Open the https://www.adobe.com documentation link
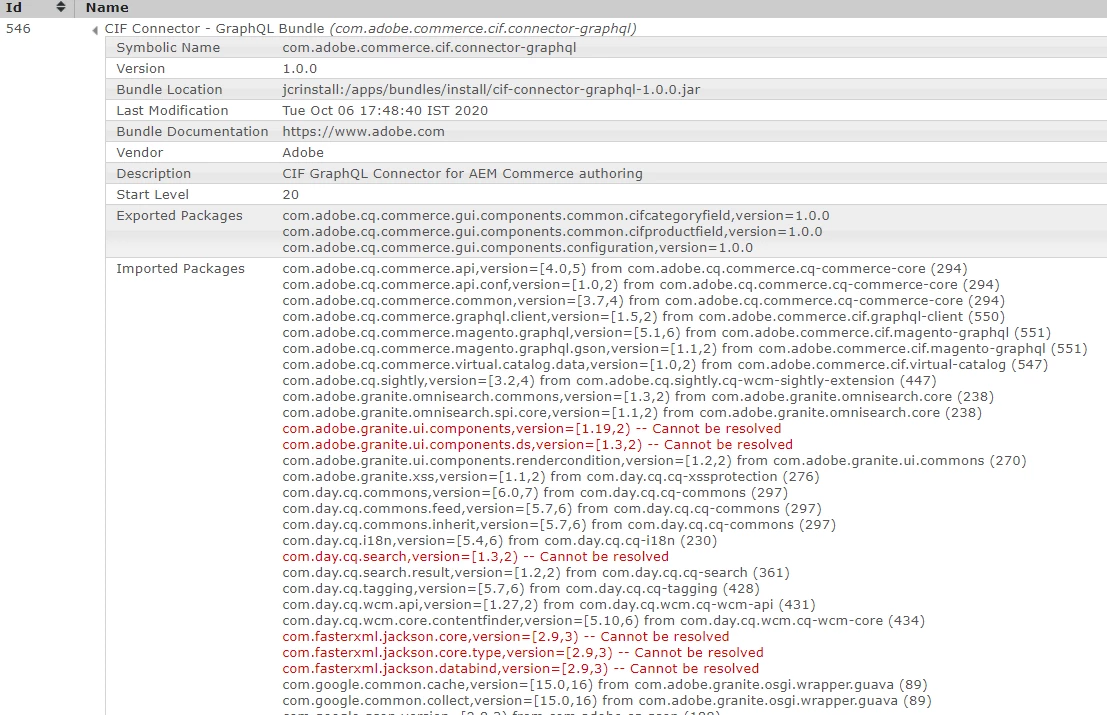This screenshot has height=715, width=1107. click(364, 131)
